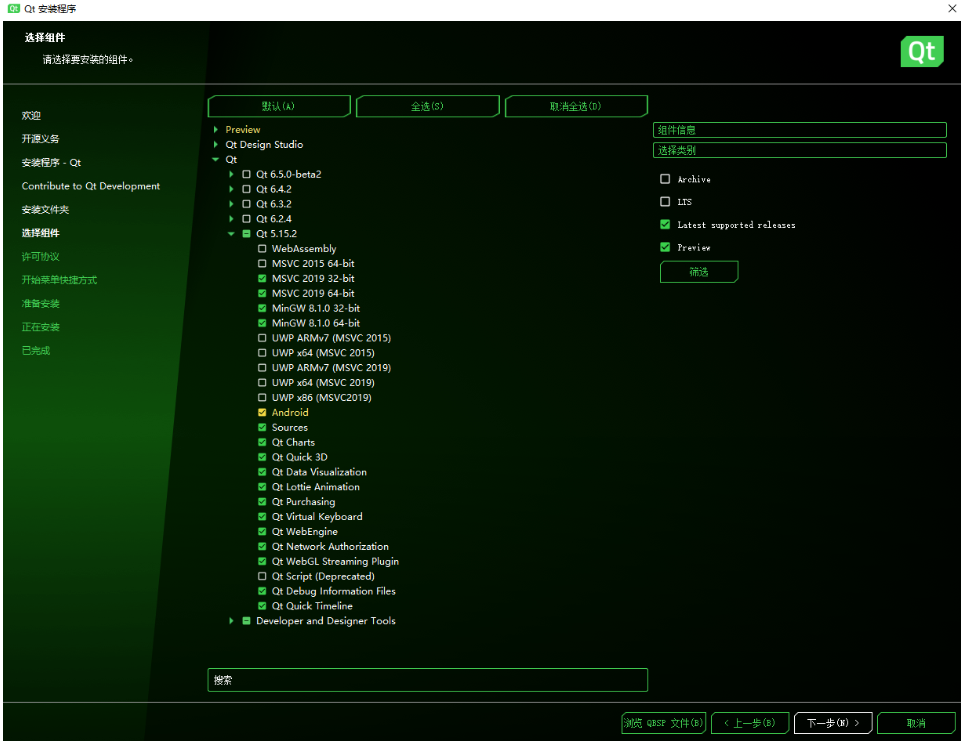Image resolution: width=961 pixels, height=741 pixels.
Task: Uncheck the Preview filter checkbox
Action: (665, 247)
